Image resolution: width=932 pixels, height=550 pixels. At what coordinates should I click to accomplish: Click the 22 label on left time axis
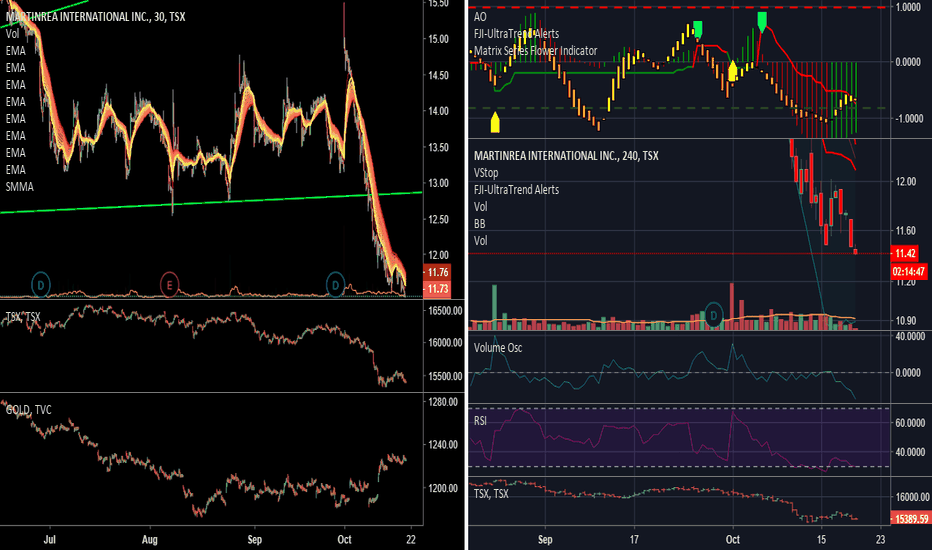[x=411, y=539]
